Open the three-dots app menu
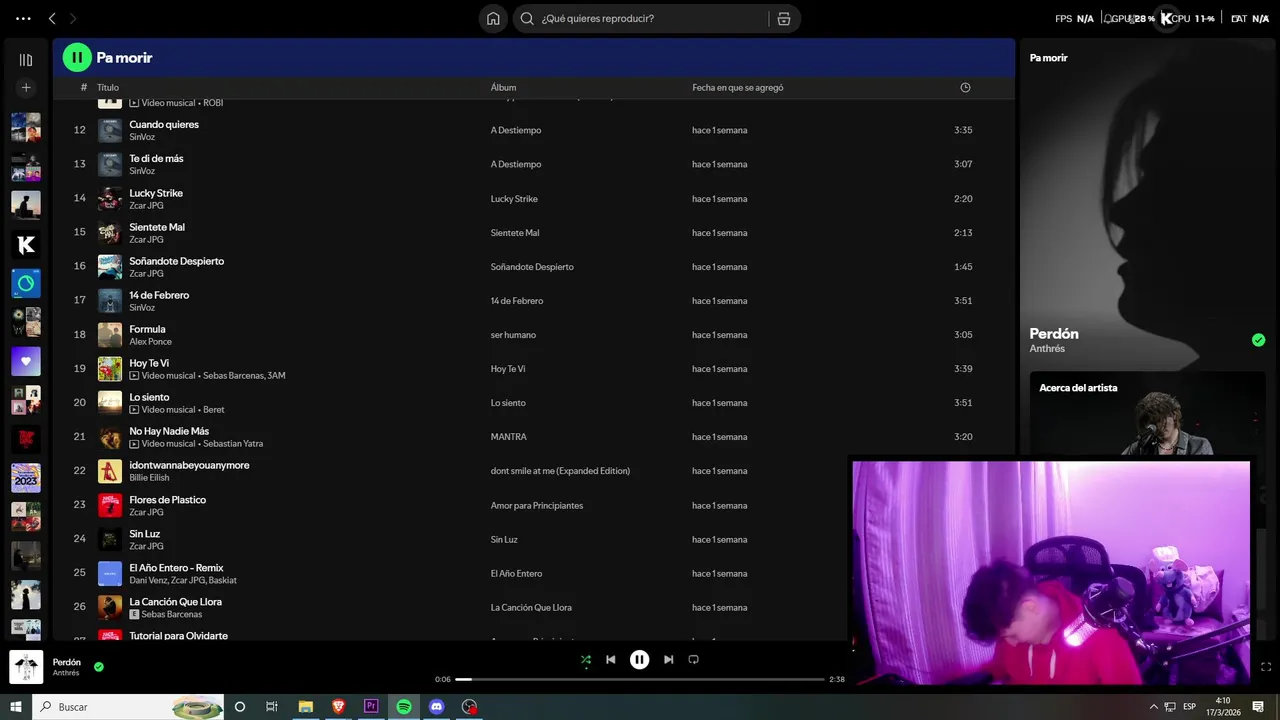This screenshot has height=720, width=1280. (23, 18)
